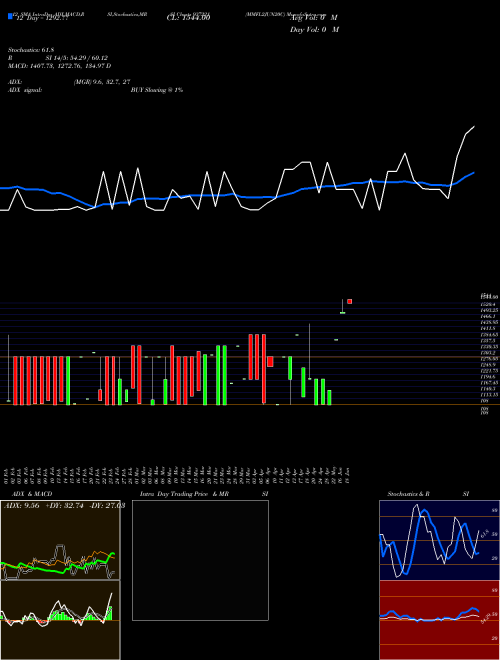The width and height of the screenshot is (500, 660).
Task: Open the MACD histogram chart thumbnail
Action: pos(60,620)
